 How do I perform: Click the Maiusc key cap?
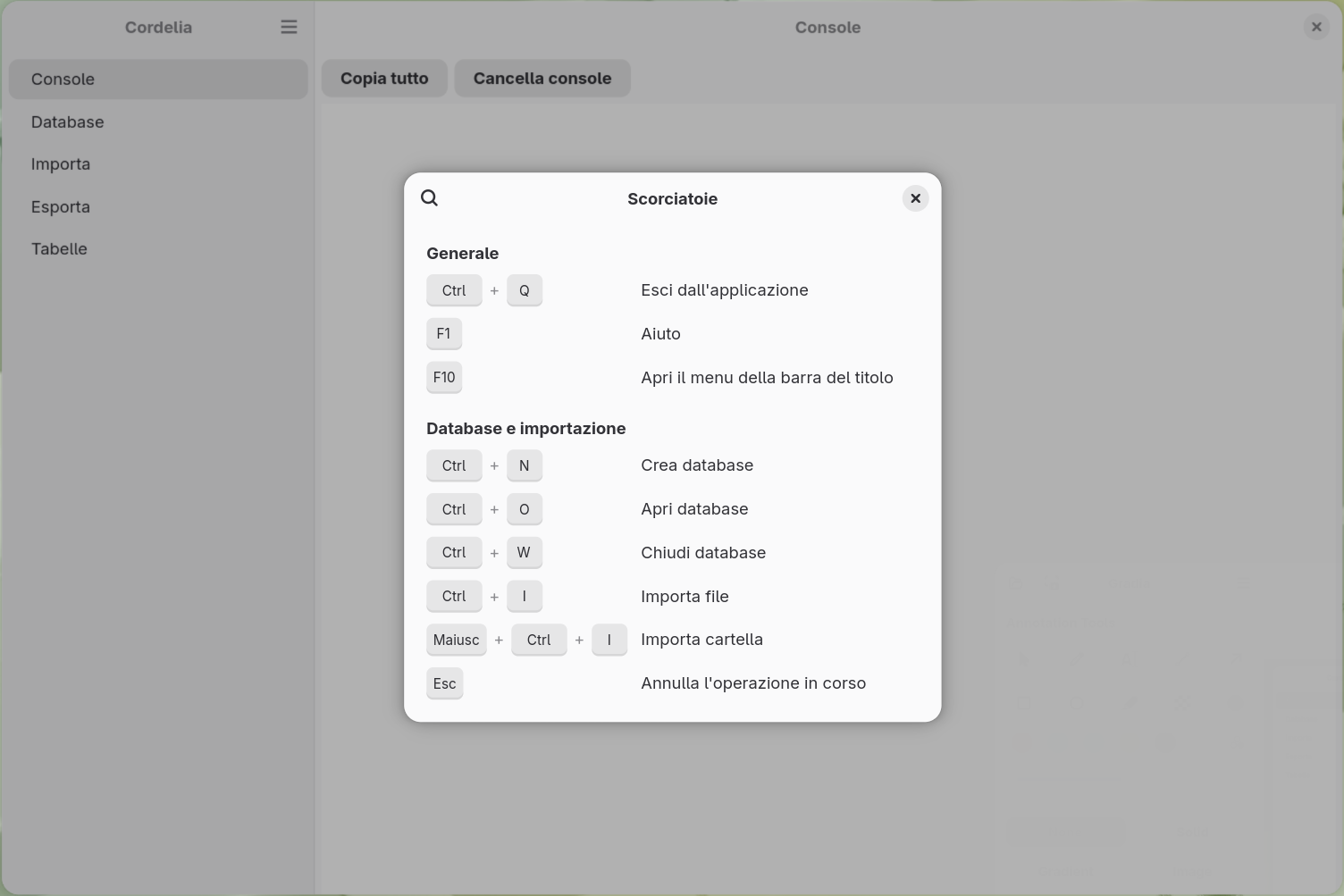point(457,640)
